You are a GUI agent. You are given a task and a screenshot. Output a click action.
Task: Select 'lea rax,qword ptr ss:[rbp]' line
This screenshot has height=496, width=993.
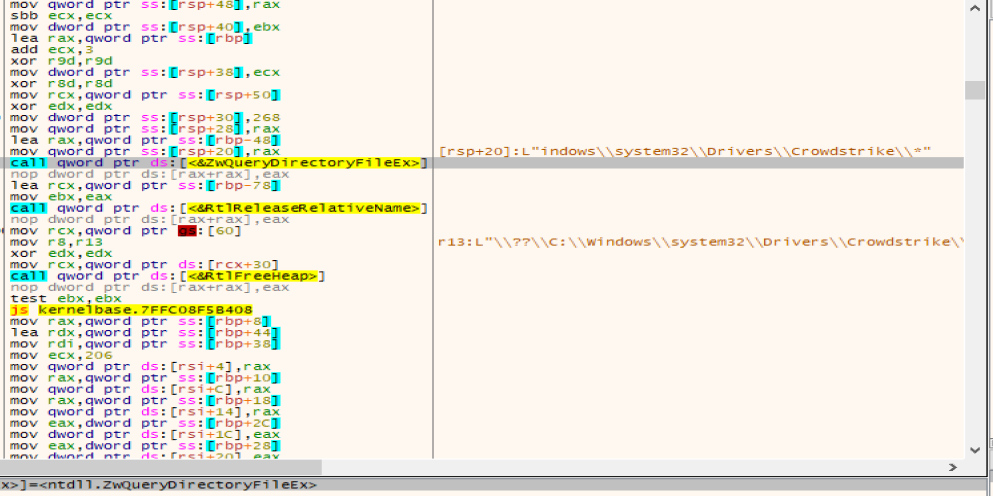131,38
